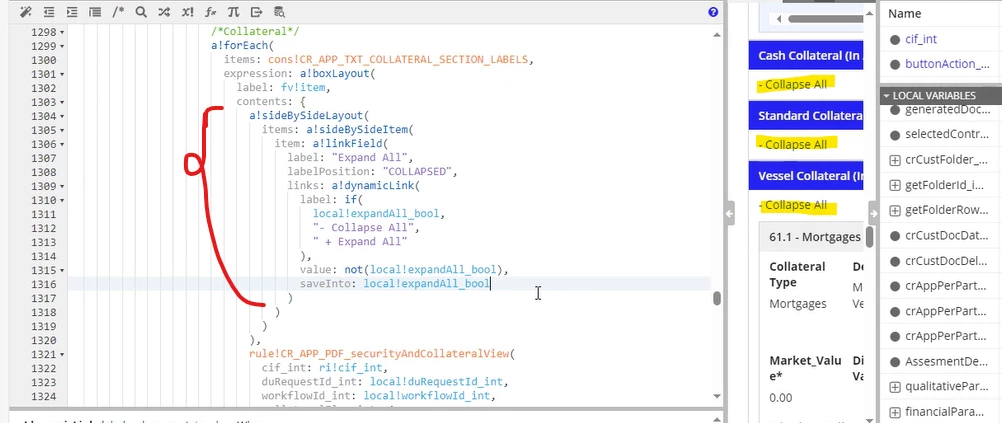Select the generatedDoc local variable
Viewport: 1002px width, 423px height.
click(949, 110)
